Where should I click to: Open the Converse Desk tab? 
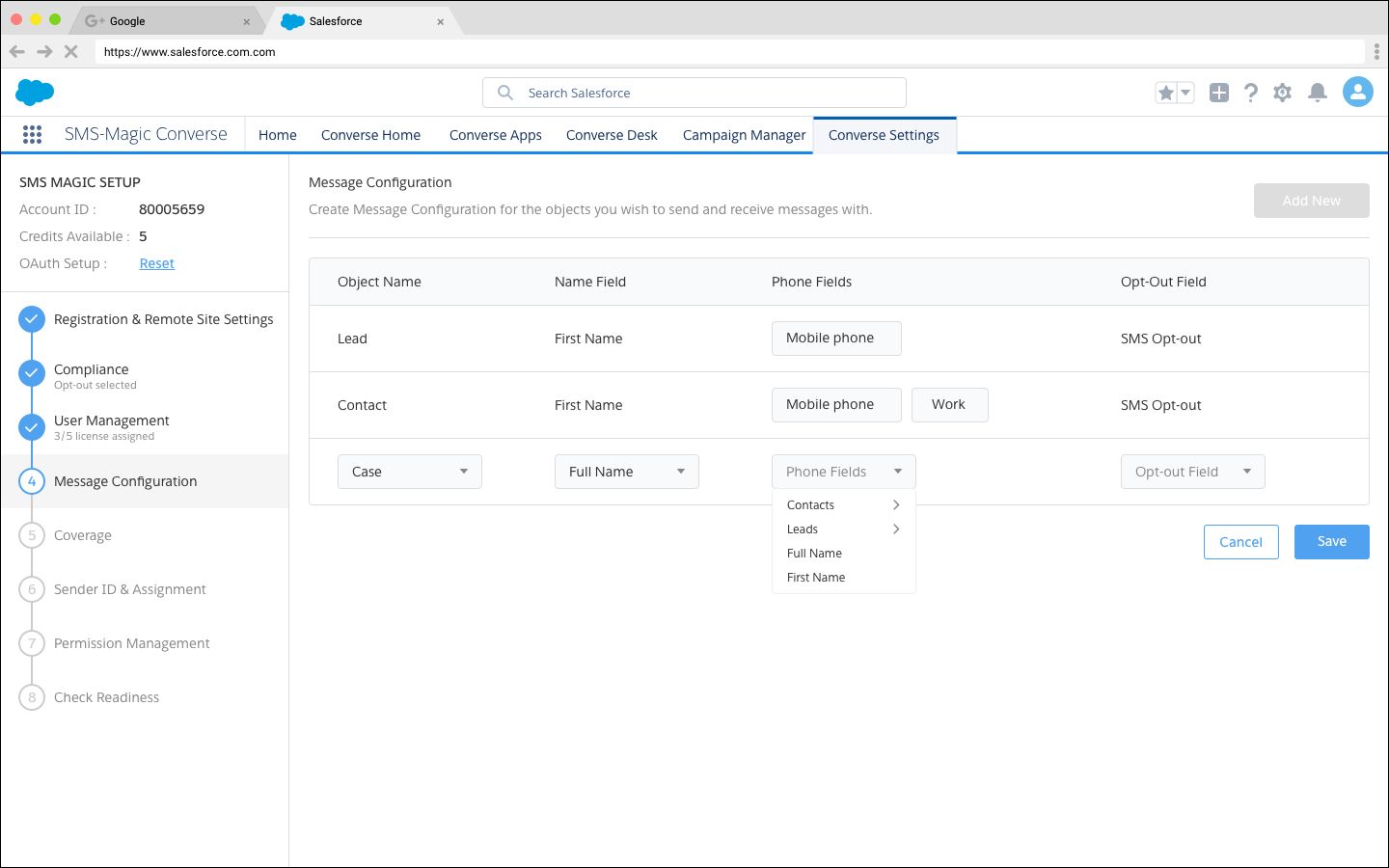612,135
